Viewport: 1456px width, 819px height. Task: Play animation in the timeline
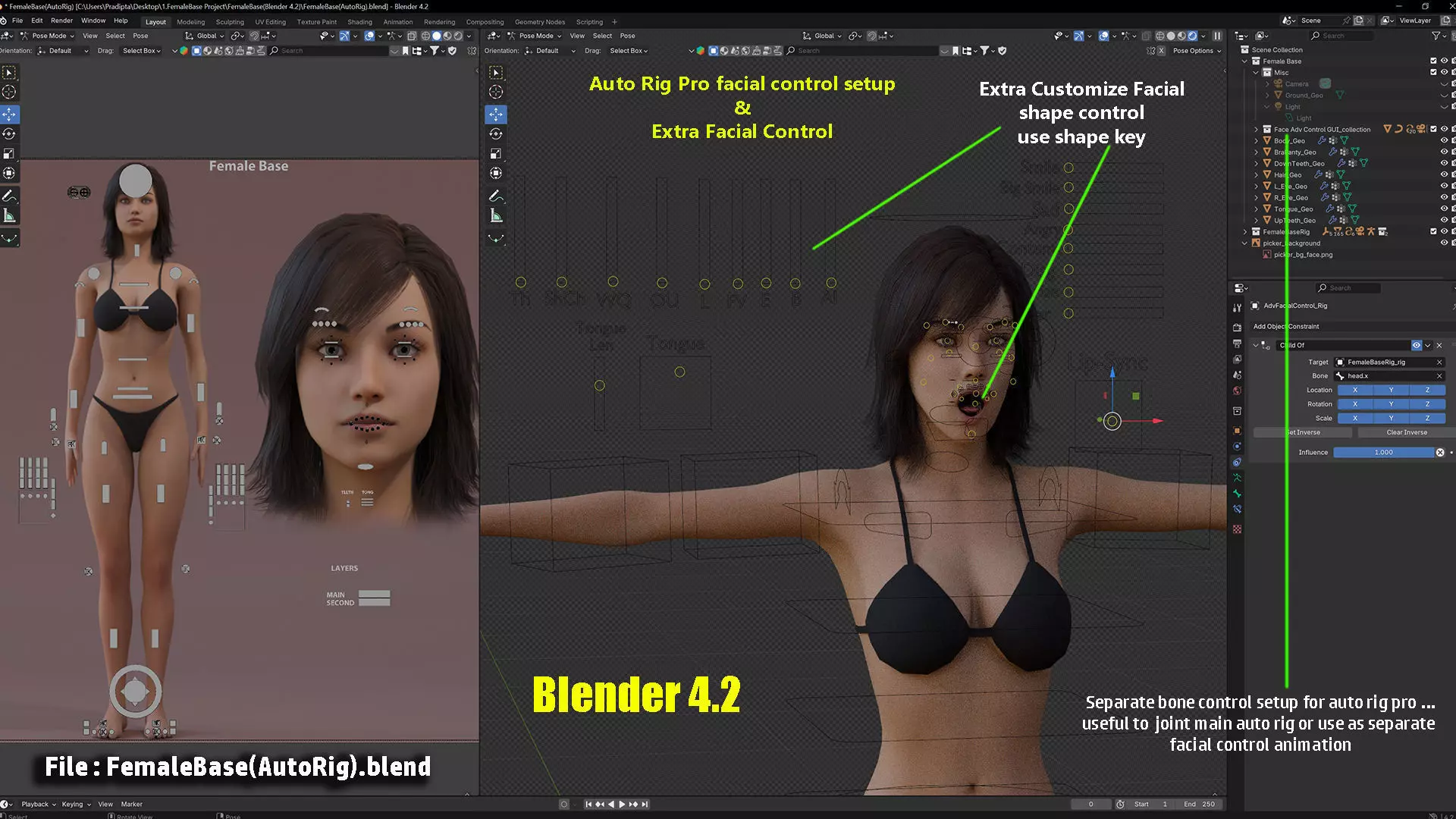click(622, 804)
